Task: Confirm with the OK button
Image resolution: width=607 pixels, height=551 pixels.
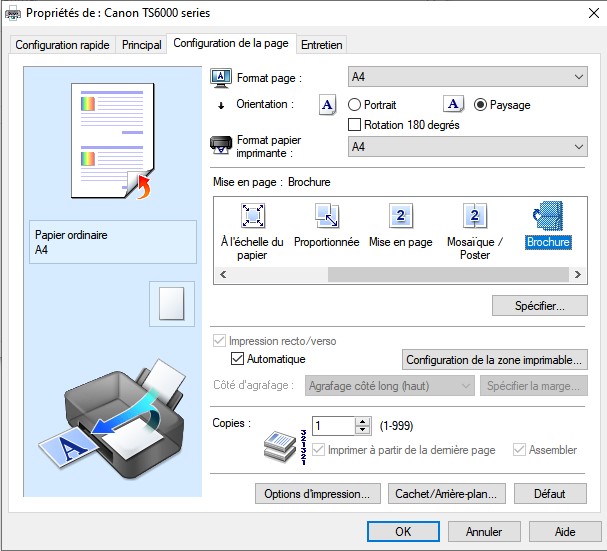Action: [x=403, y=531]
